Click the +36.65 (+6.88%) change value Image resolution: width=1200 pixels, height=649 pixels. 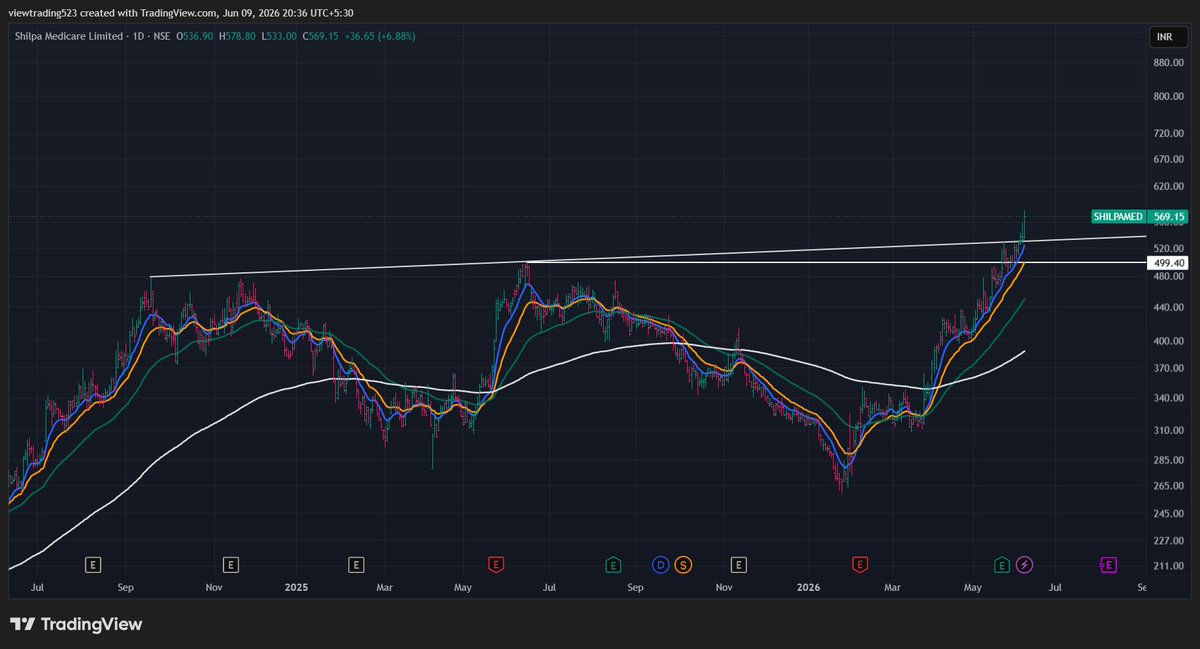point(380,36)
